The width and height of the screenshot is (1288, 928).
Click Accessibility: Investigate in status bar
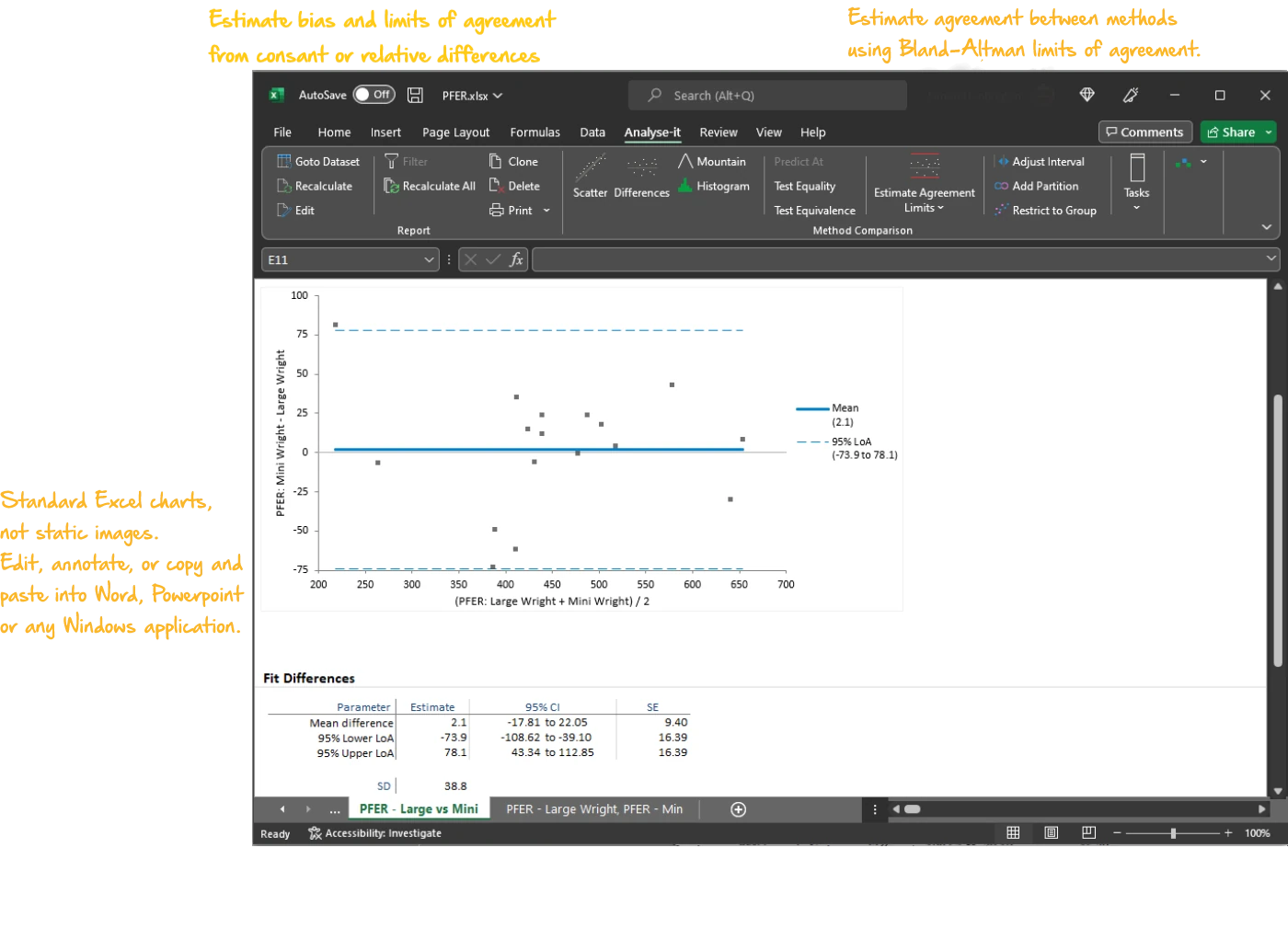click(374, 833)
